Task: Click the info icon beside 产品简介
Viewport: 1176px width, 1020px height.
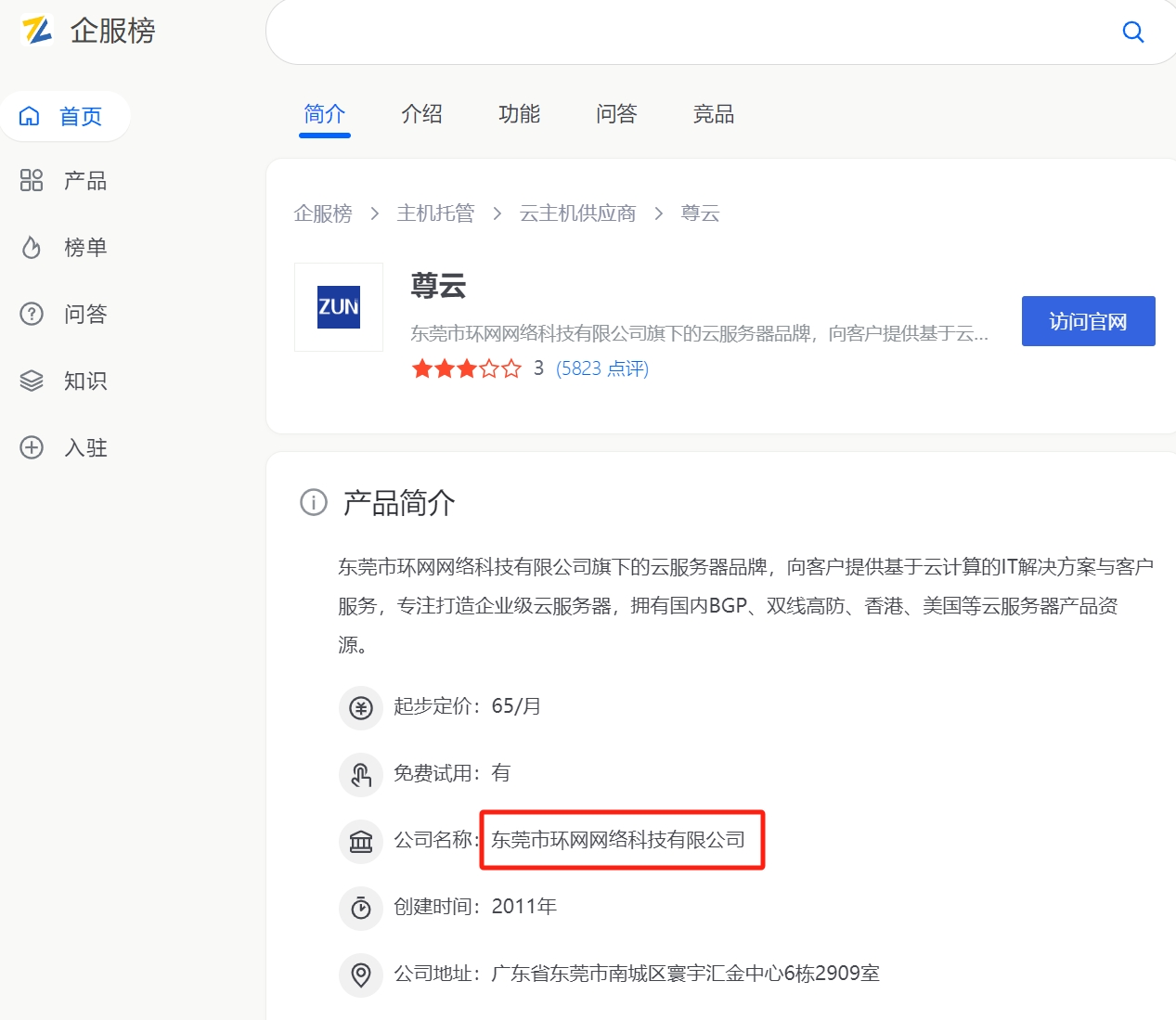Action: pyautogui.click(x=314, y=502)
